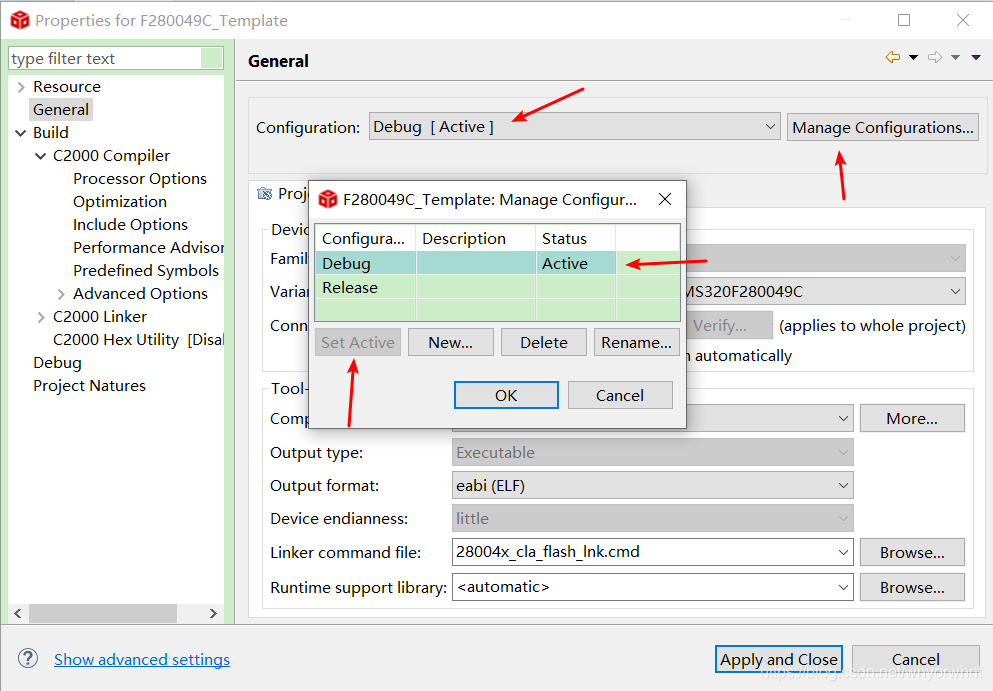The height and width of the screenshot is (691, 993).
Task: Open the view menu triangle in General header
Action: point(976,58)
